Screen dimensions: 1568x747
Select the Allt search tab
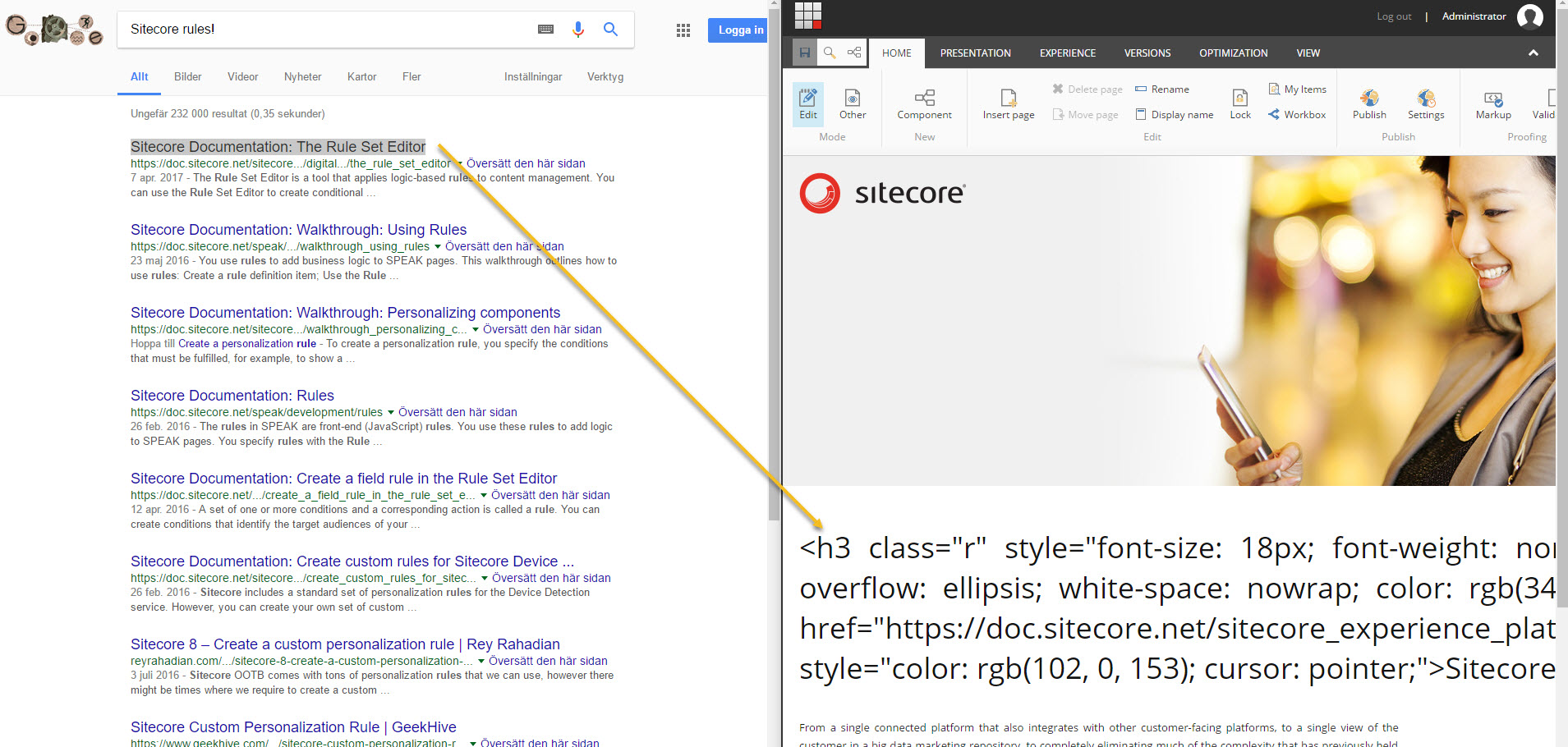point(140,77)
